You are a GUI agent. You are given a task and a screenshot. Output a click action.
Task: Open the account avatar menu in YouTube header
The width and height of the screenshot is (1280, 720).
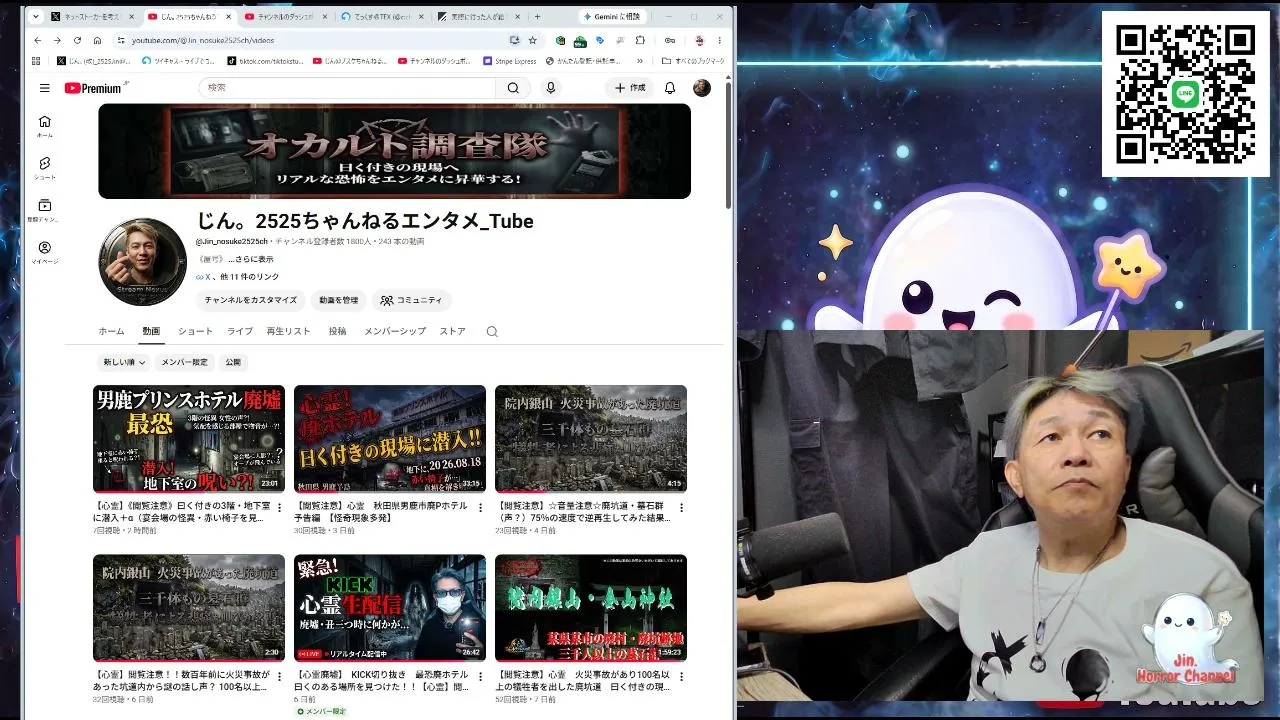pyautogui.click(x=702, y=88)
